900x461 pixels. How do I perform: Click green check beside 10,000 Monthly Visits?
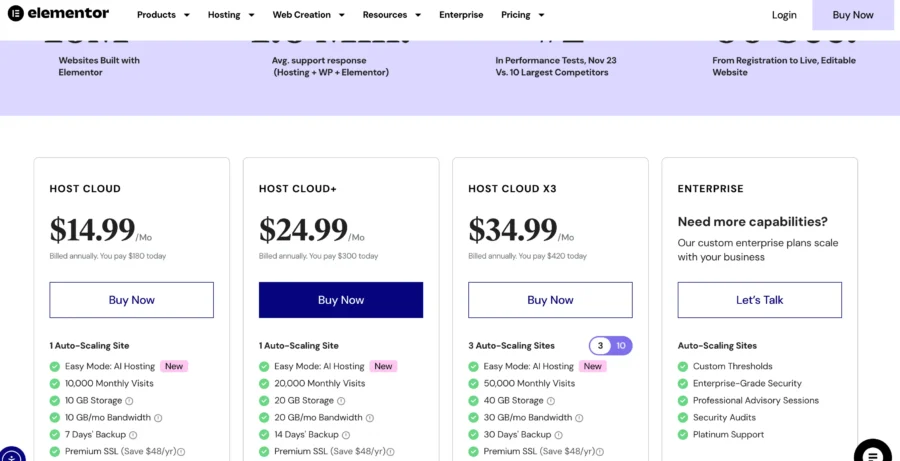[x=55, y=383]
